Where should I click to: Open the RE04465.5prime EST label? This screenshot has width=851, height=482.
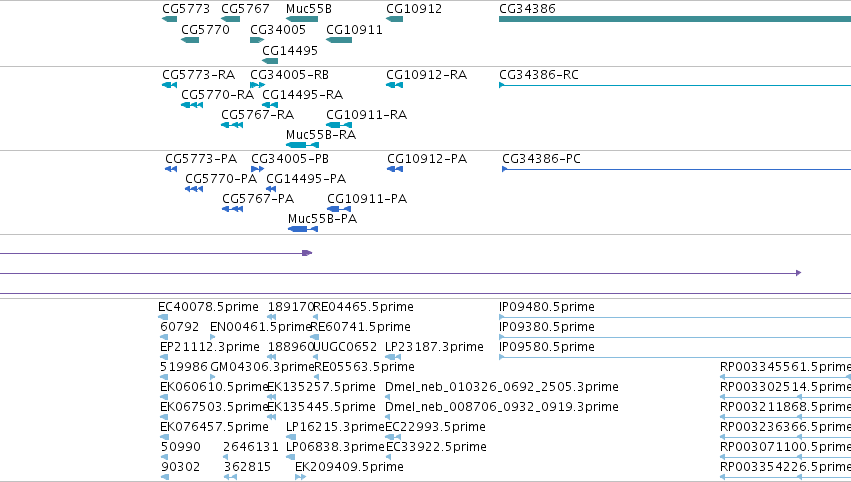tap(363, 307)
